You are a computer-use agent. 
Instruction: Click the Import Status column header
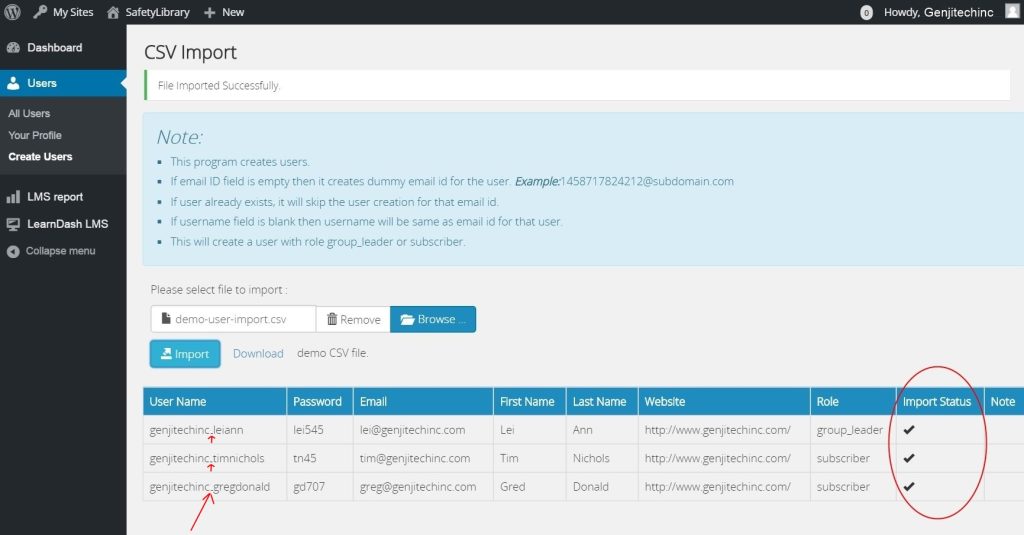(x=937, y=401)
